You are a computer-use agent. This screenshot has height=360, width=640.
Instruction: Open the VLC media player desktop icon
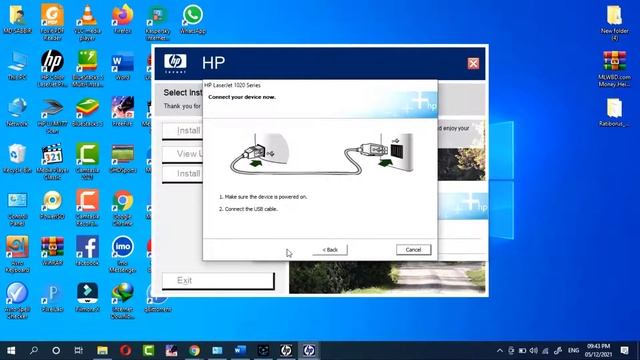click(x=87, y=22)
